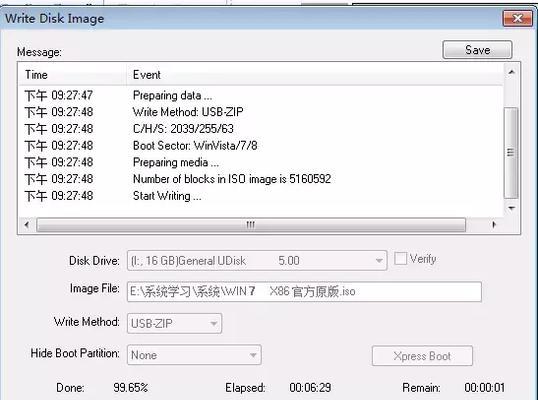Enable the Verify checkbox
Viewport: 538px width, 400px height.
point(400,258)
